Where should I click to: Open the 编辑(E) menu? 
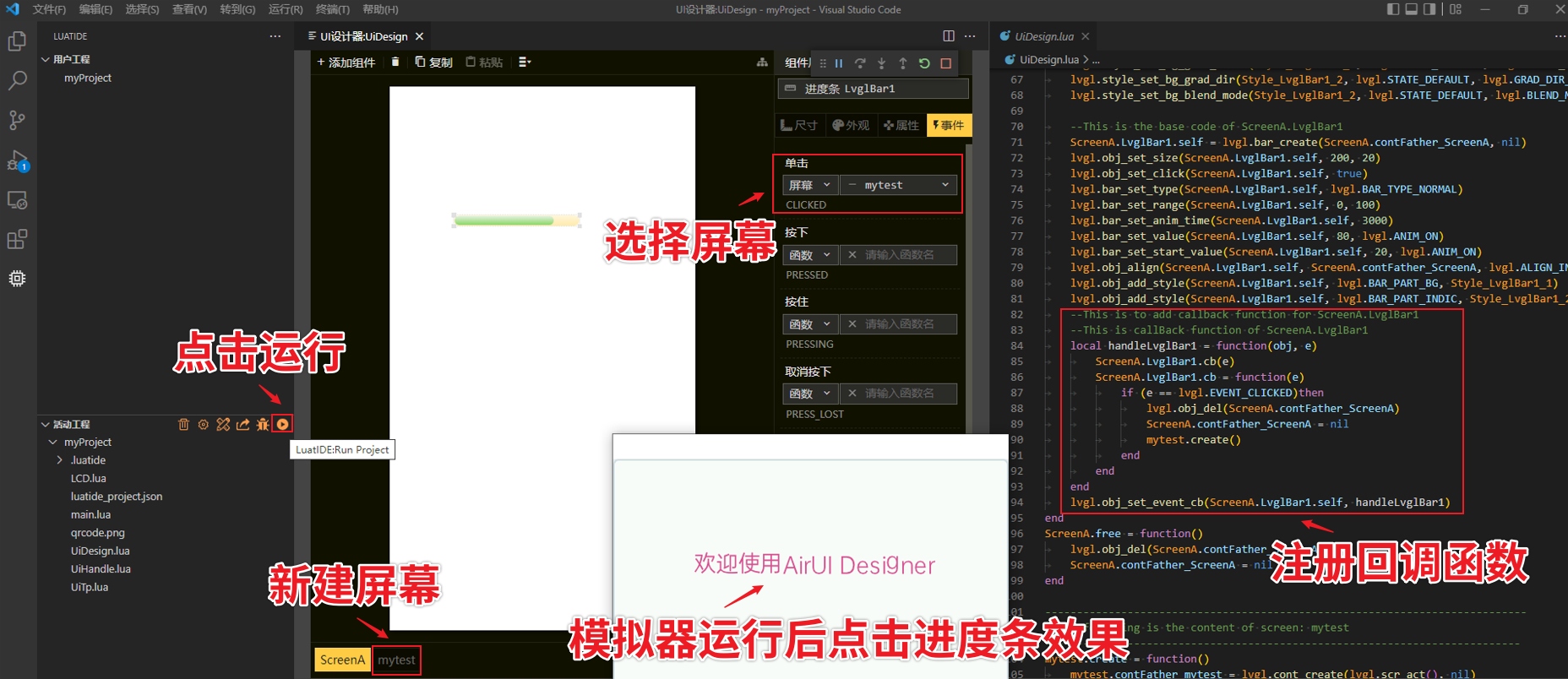(95, 9)
